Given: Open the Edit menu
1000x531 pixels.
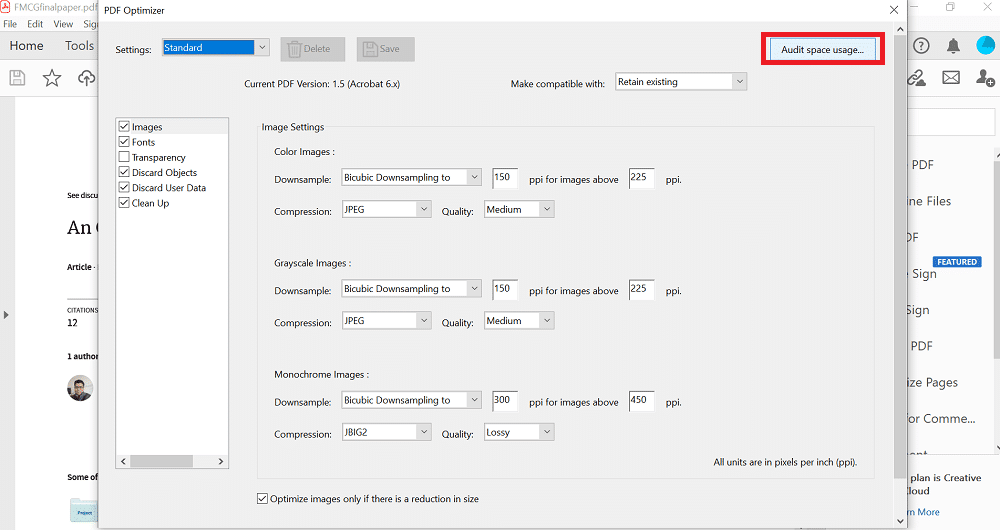Looking at the screenshot, I should coord(35,23).
